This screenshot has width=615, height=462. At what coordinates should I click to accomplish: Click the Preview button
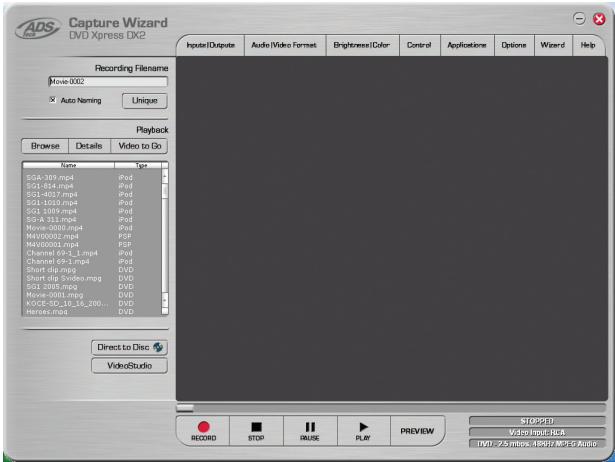tap(417, 431)
